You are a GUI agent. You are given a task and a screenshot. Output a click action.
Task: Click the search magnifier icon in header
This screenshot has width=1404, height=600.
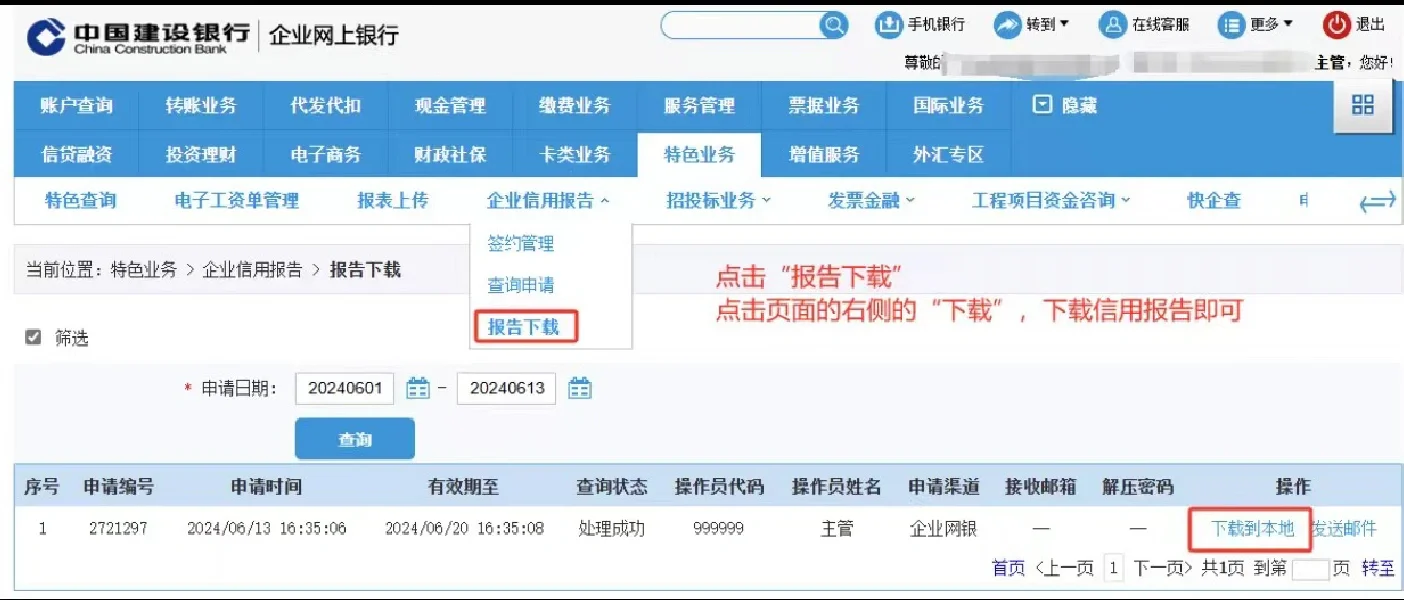pyautogui.click(x=833, y=25)
